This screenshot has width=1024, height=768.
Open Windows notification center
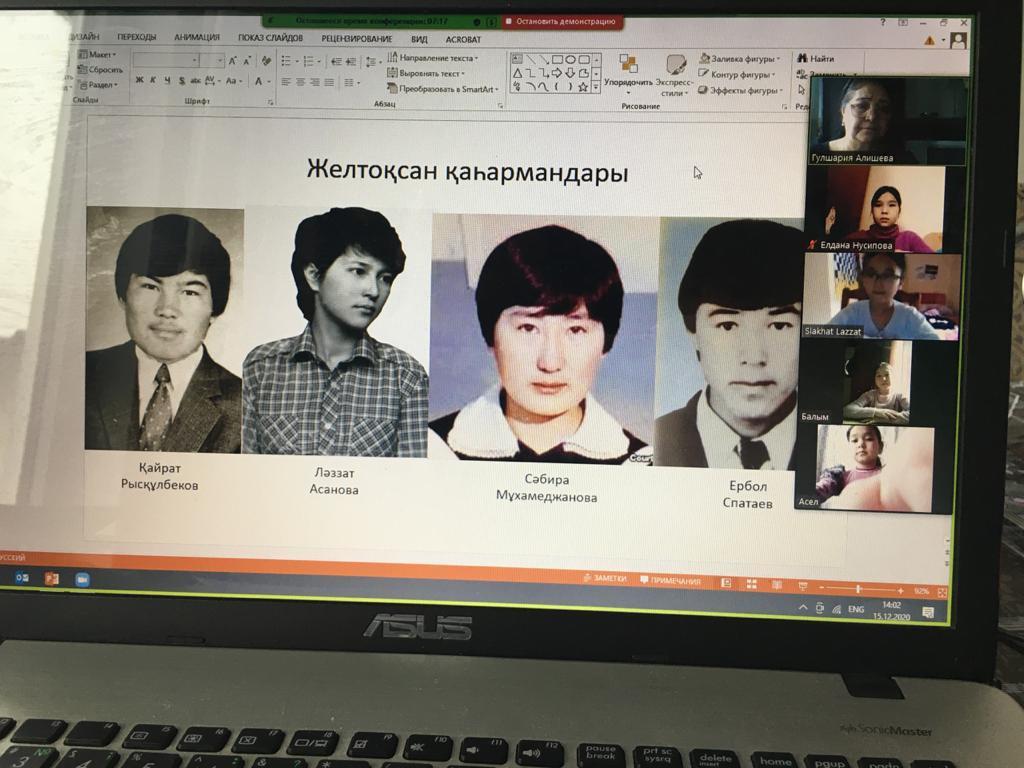[x=927, y=613]
